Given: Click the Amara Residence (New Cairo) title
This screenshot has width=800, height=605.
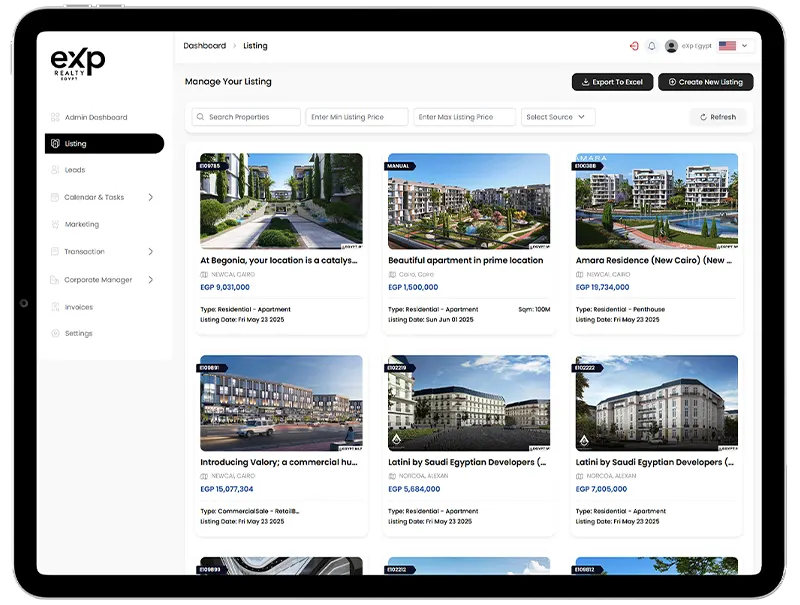Looking at the screenshot, I should [654, 260].
